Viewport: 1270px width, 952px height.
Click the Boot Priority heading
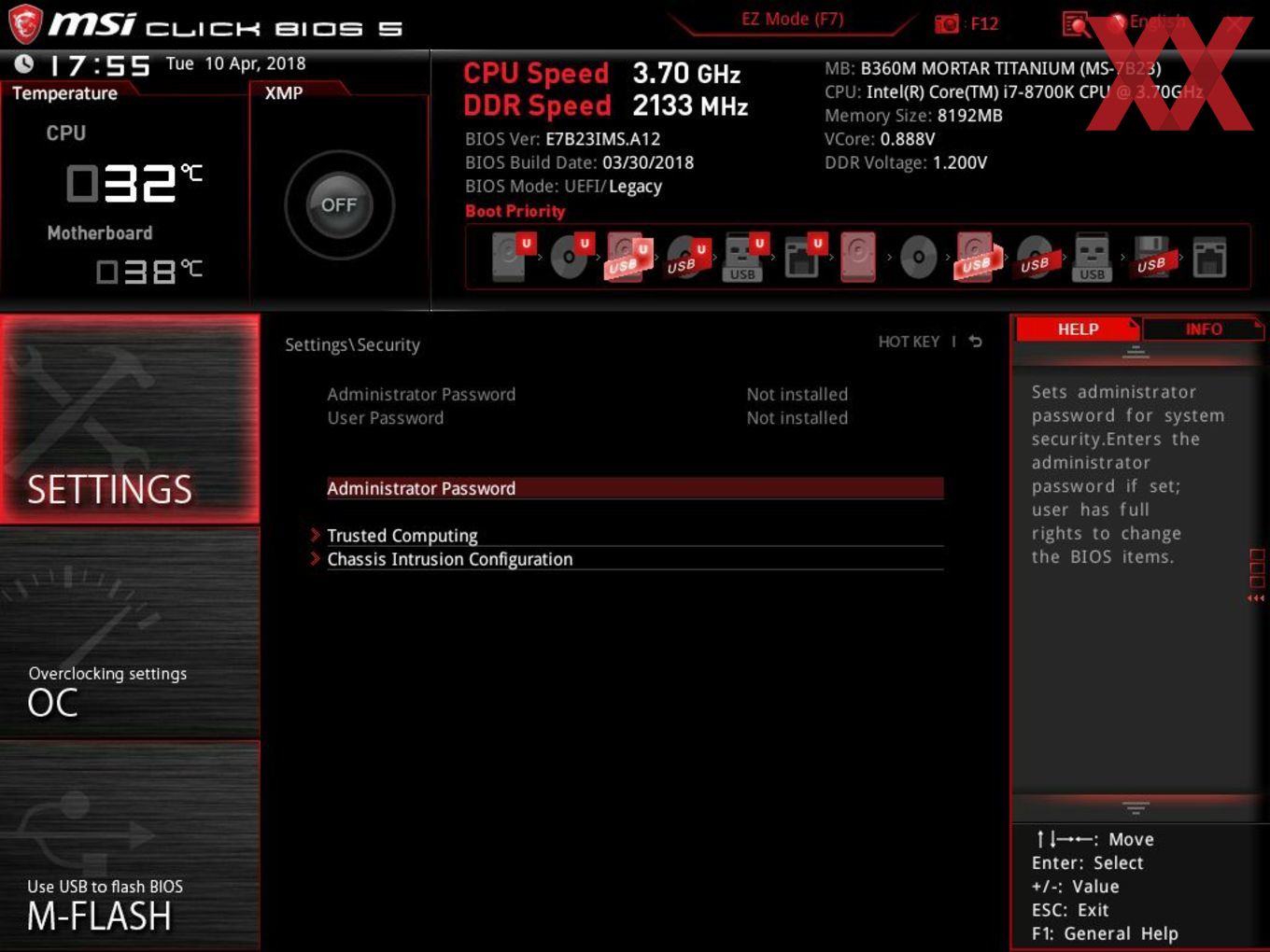[x=515, y=211]
